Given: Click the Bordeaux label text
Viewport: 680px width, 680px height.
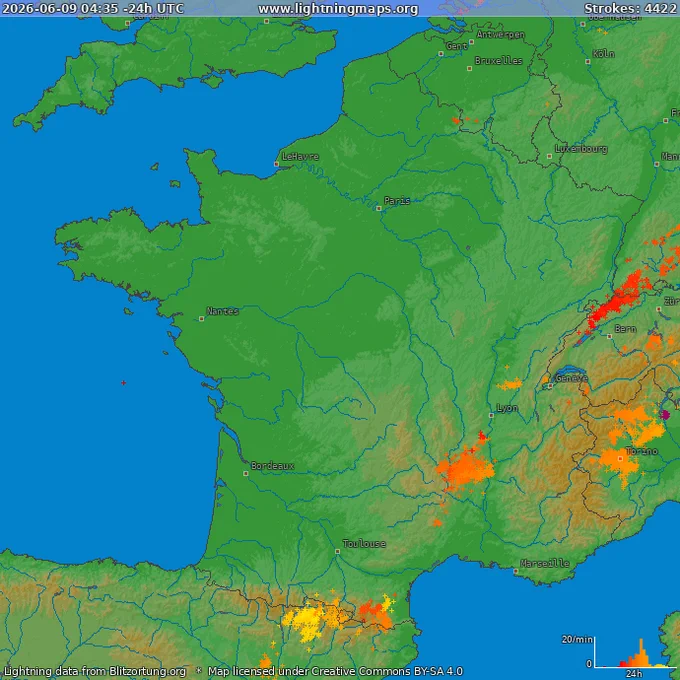Looking at the screenshot, I should [272, 466].
